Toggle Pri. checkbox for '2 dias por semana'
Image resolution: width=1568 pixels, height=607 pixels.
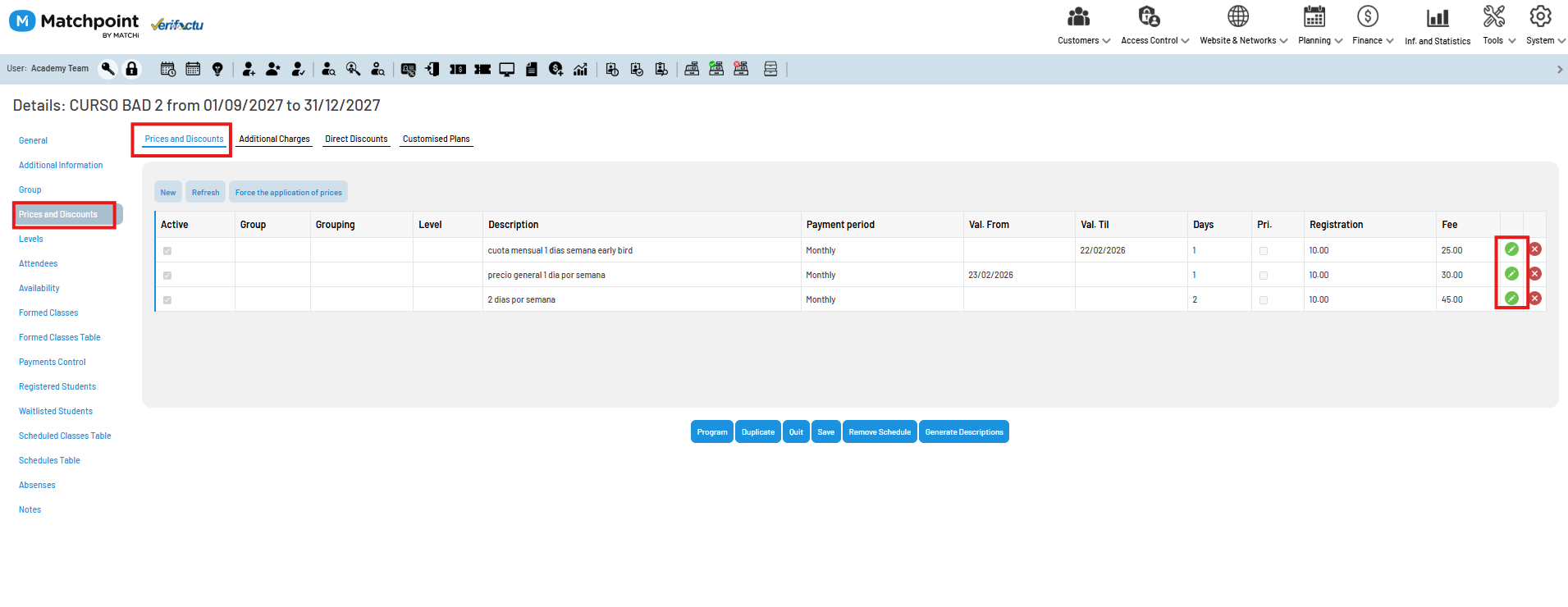pyautogui.click(x=1264, y=300)
